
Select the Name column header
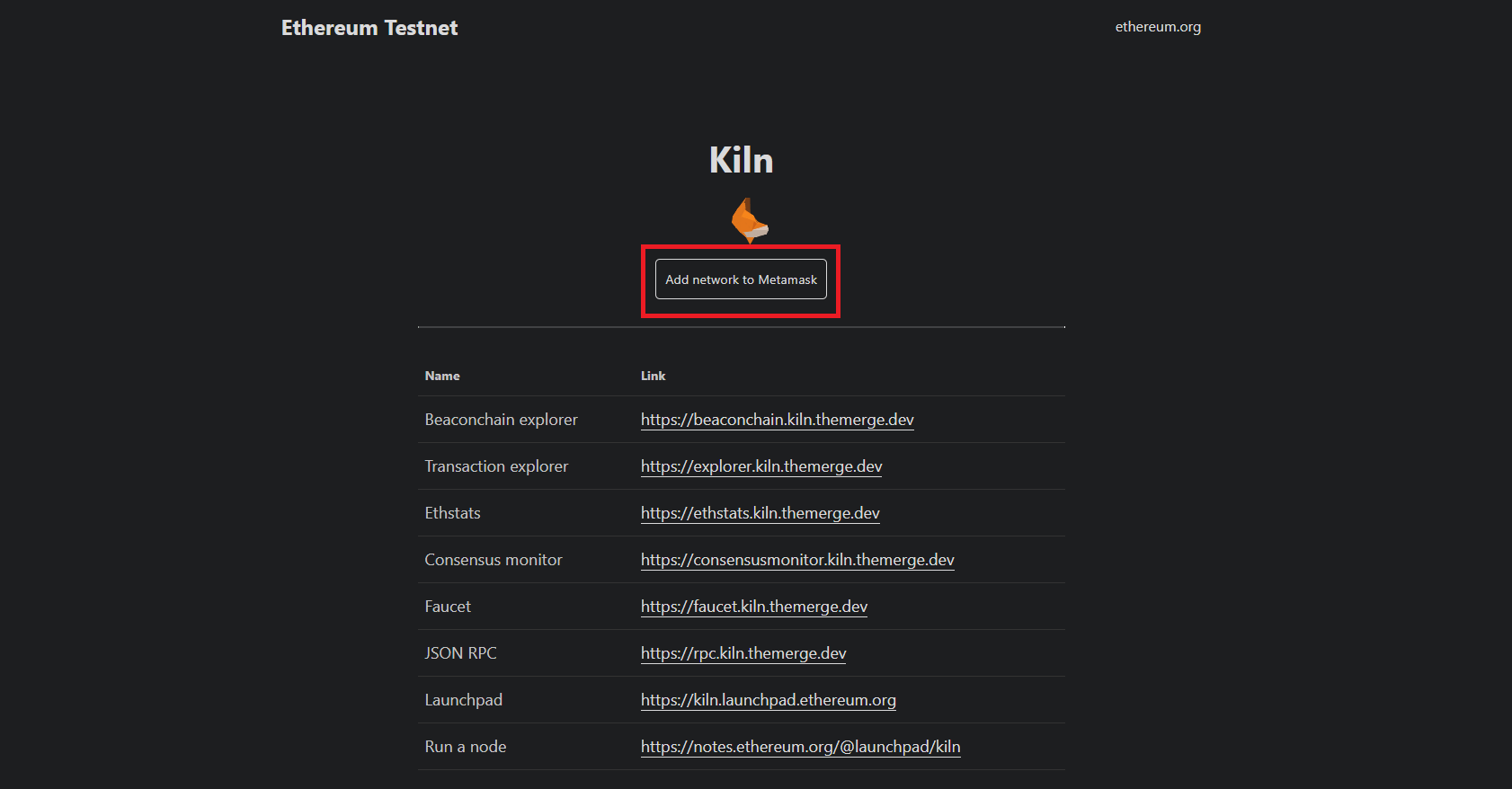442,376
